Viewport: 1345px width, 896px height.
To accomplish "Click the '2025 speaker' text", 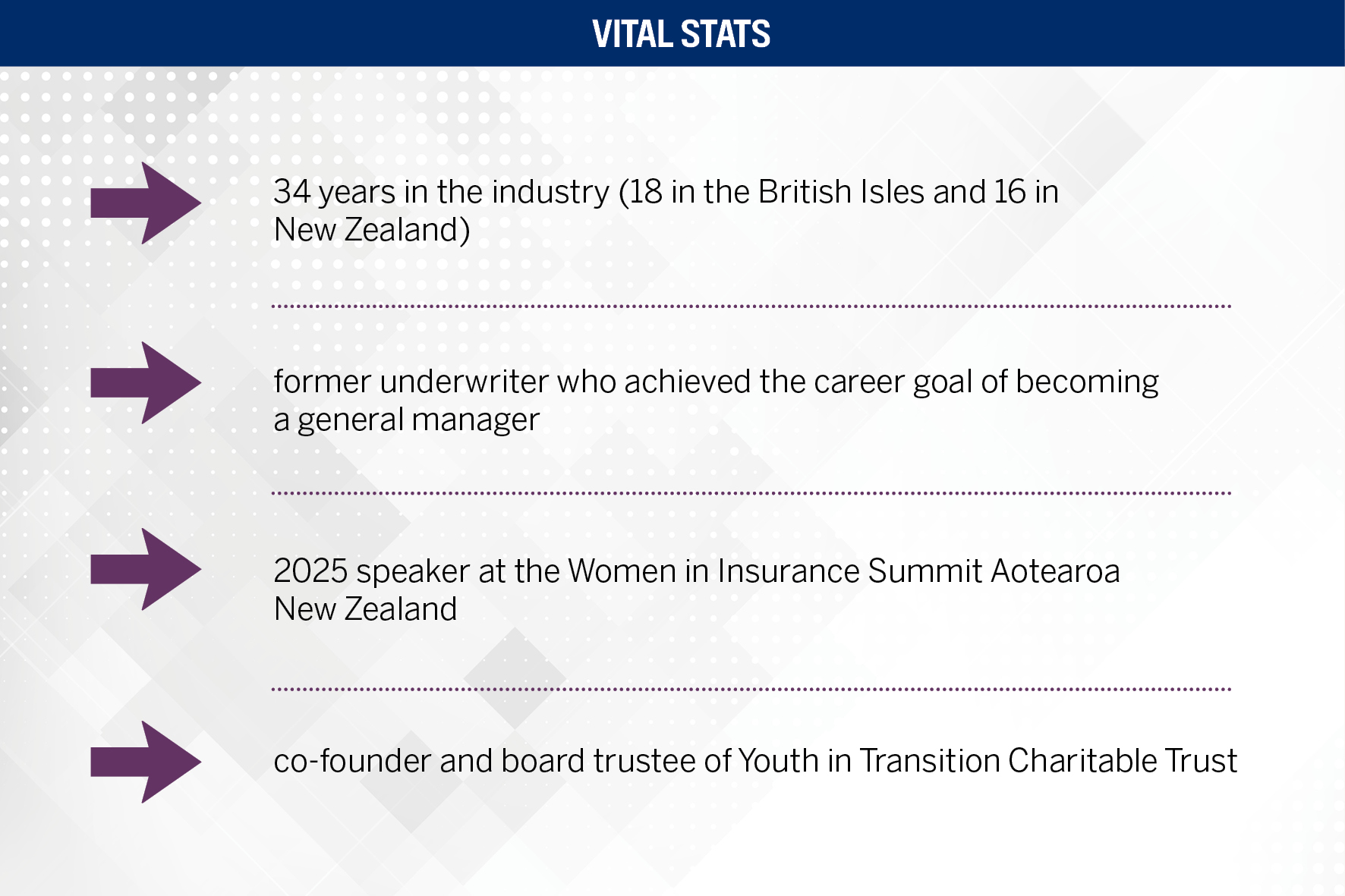I will pyautogui.click(x=371, y=571).
